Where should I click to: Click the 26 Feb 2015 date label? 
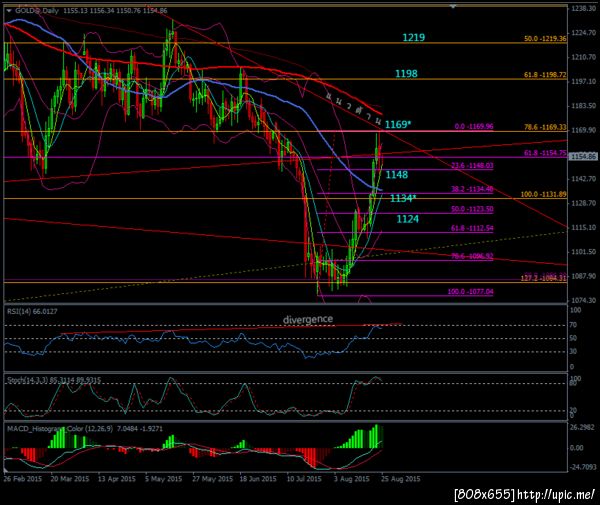23,479
